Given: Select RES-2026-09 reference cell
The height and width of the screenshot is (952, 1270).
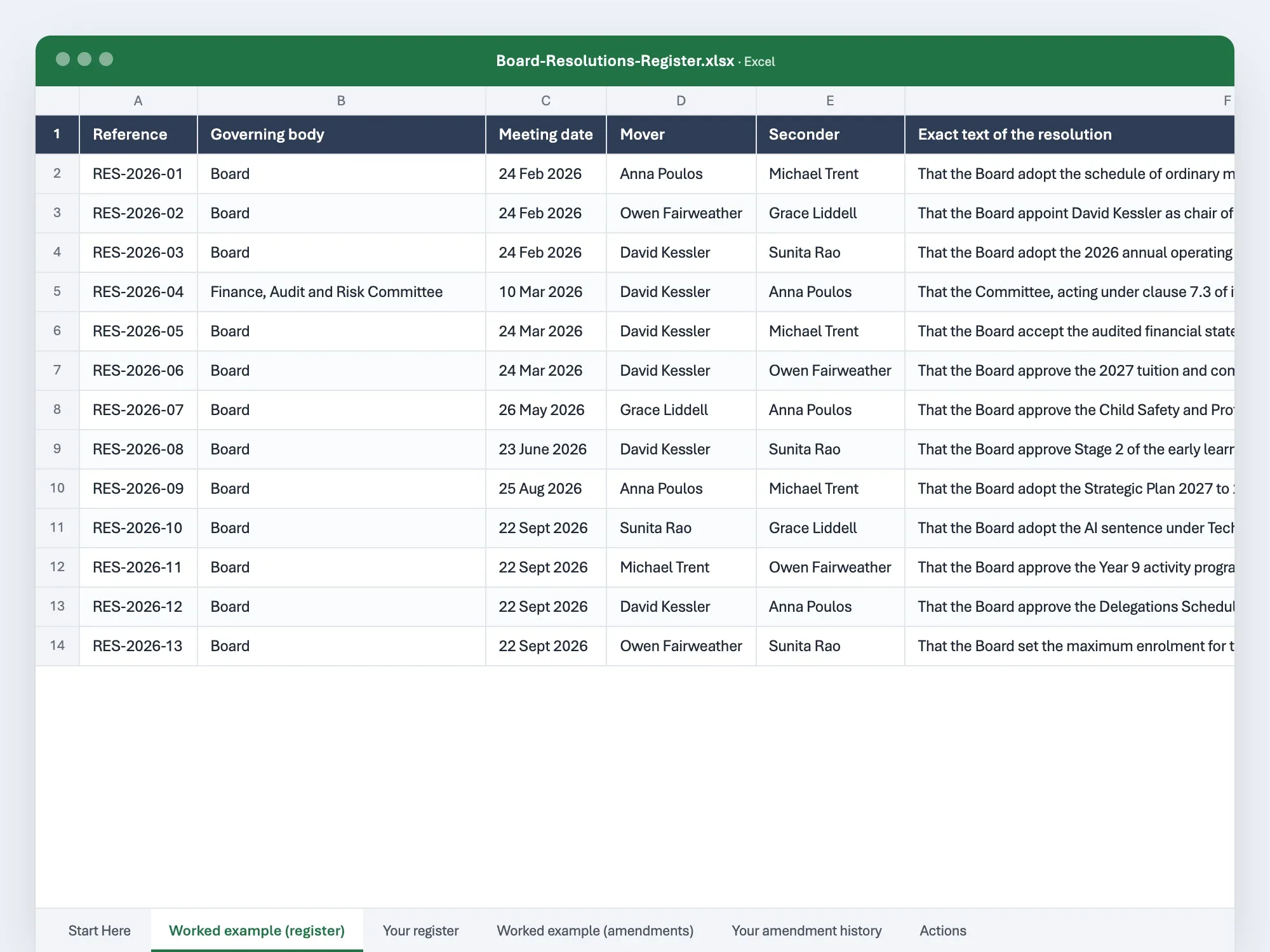Looking at the screenshot, I should pos(138,488).
